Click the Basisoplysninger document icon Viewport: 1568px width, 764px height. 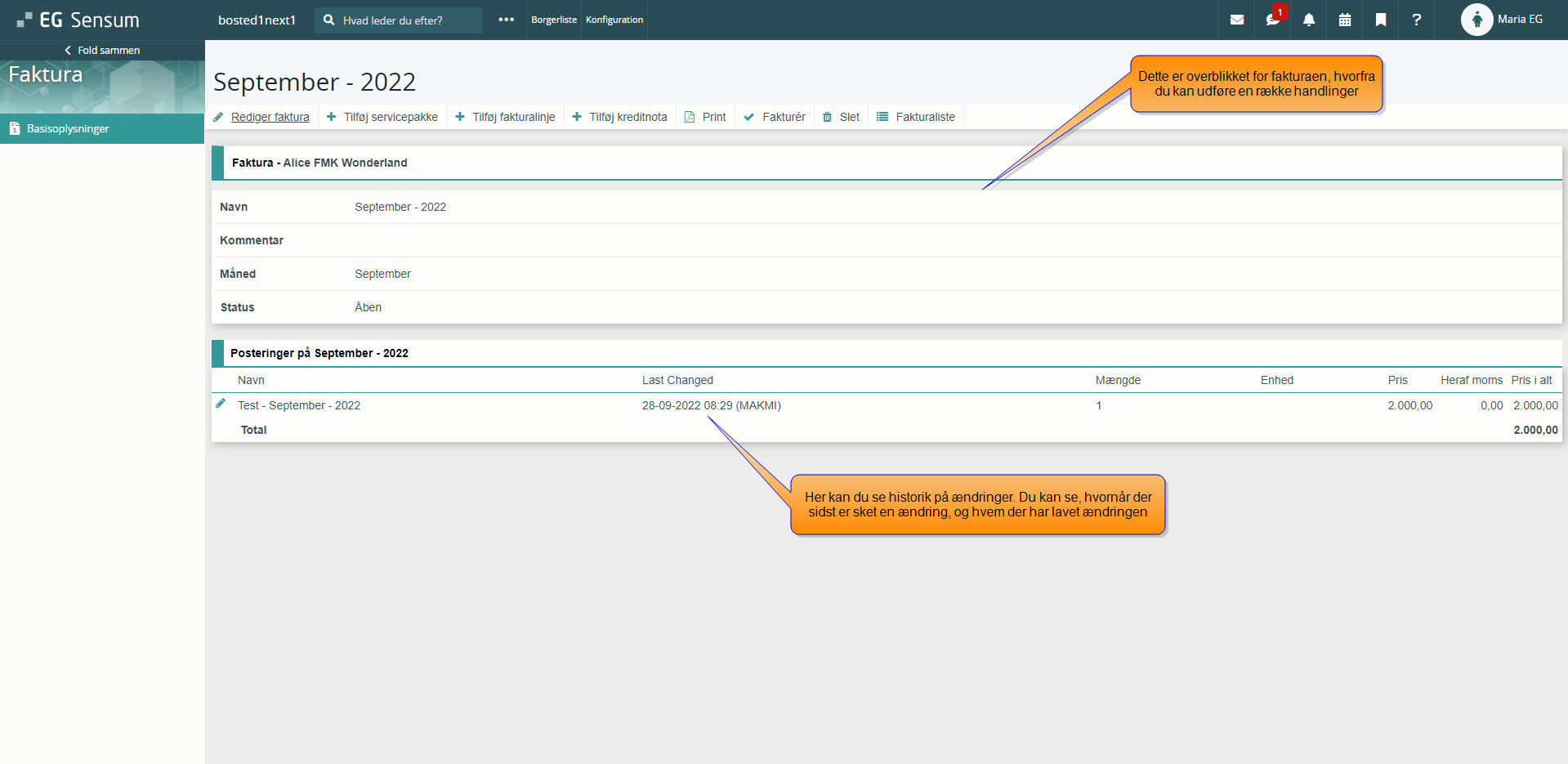tap(15, 128)
